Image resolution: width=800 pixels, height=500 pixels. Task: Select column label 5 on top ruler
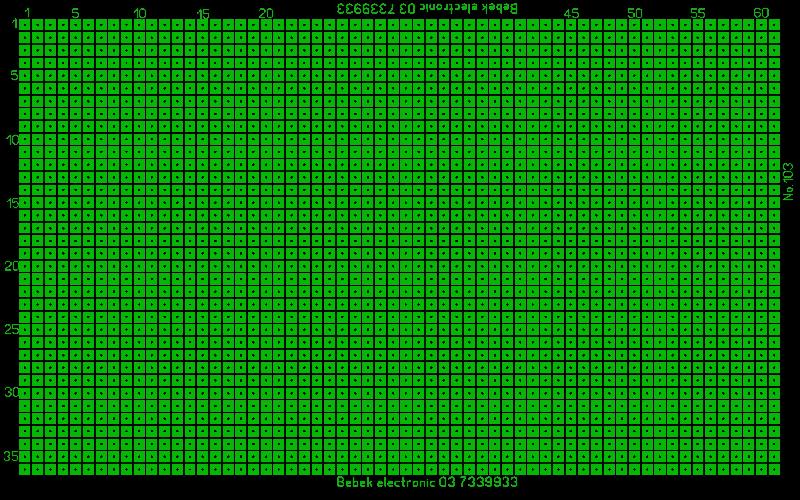(x=75, y=13)
